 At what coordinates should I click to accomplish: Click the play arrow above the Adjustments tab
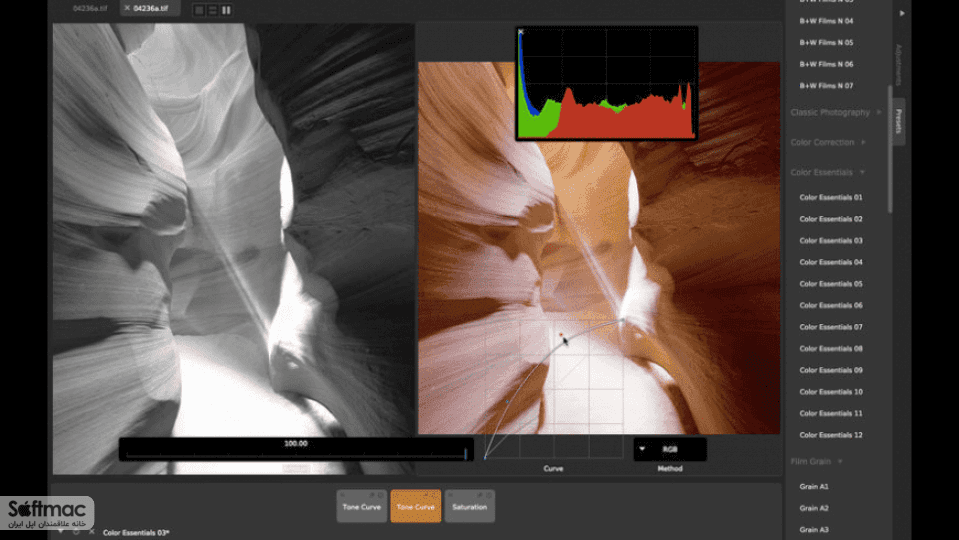tap(902, 13)
